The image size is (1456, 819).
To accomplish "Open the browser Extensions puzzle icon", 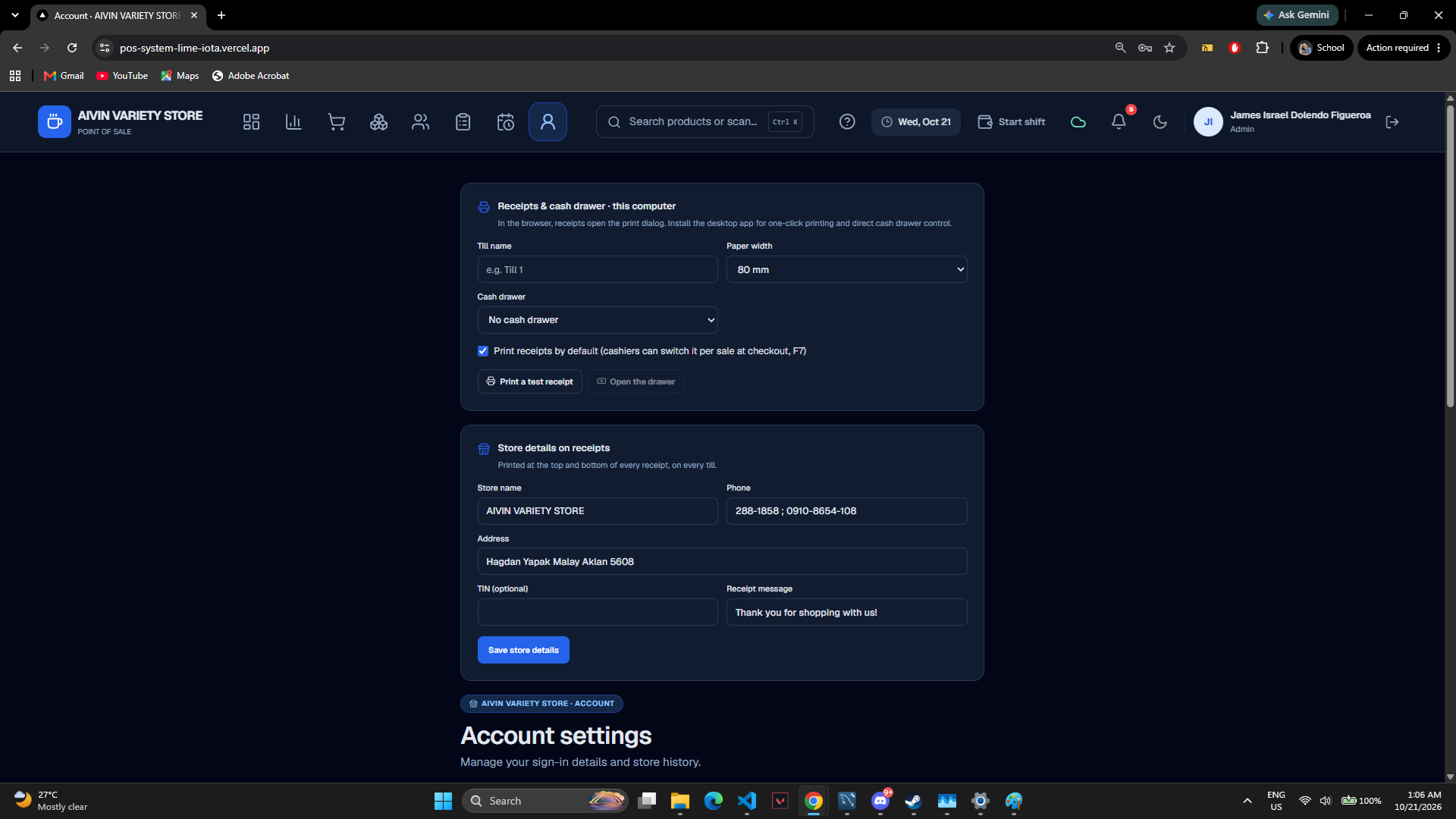I will [x=1262, y=48].
